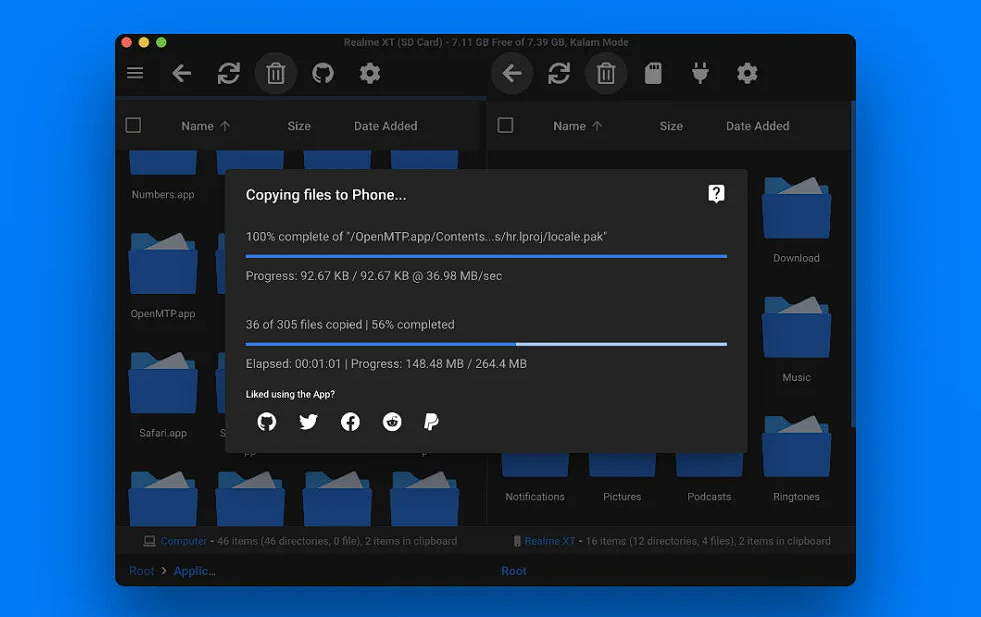Open the hamburger menu in left pane

135,73
